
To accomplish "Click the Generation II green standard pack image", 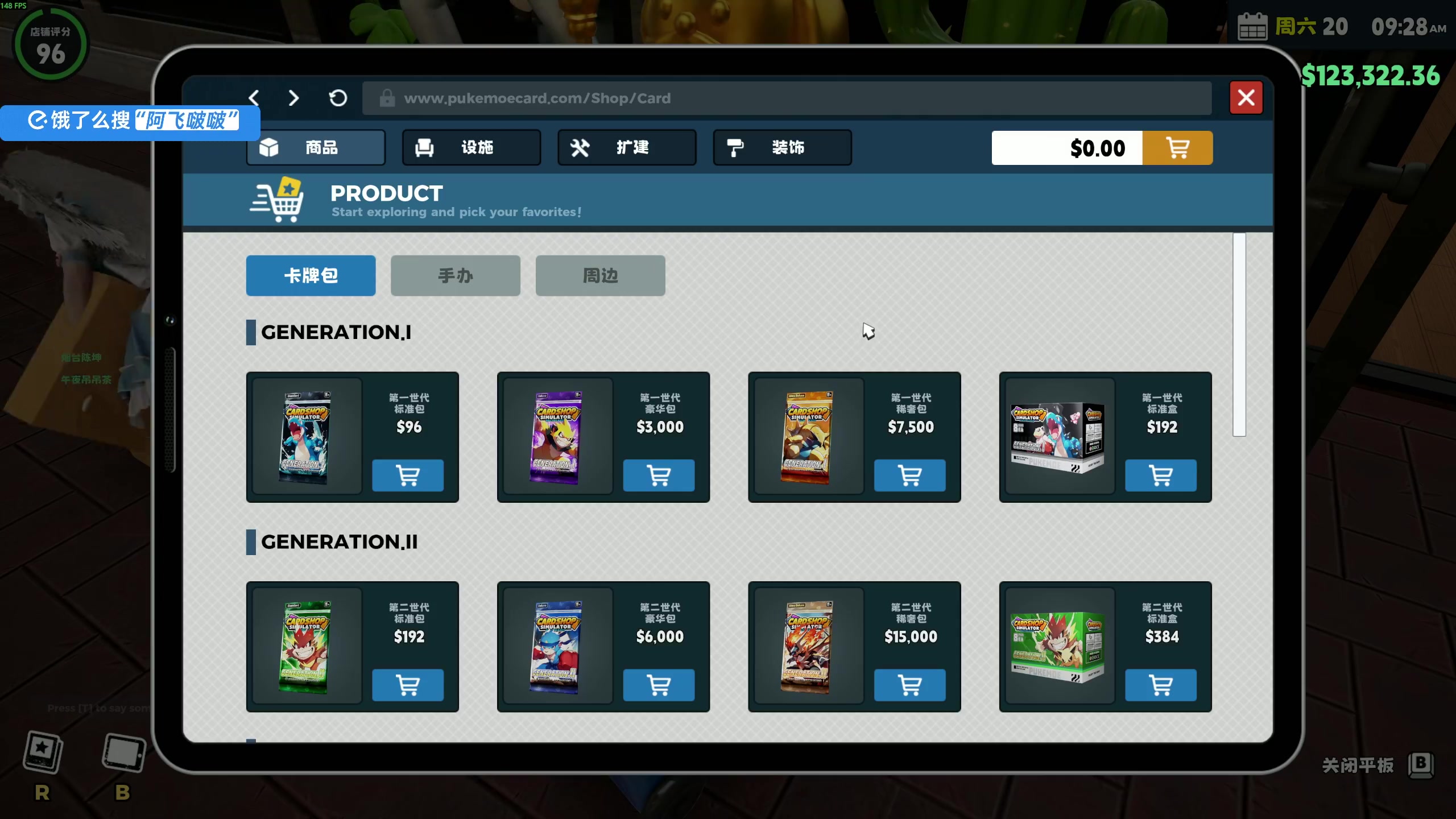I will pos(306,647).
